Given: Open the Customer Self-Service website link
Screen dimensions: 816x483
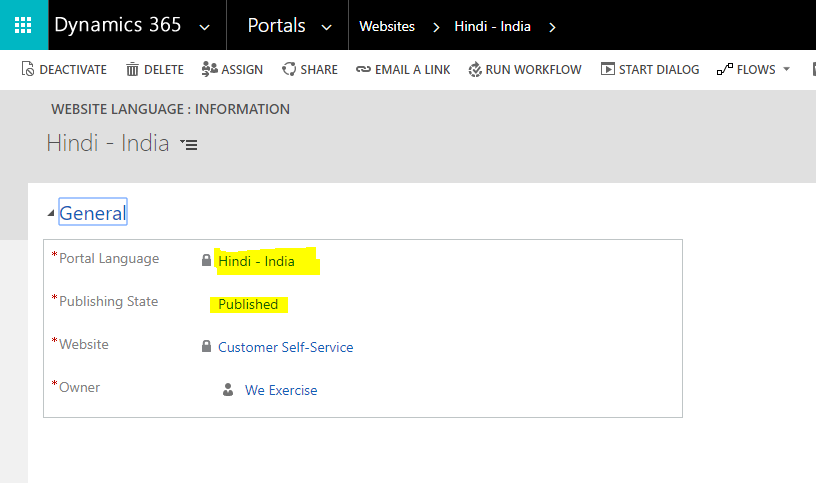Looking at the screenshot, I should click(285, 347).
